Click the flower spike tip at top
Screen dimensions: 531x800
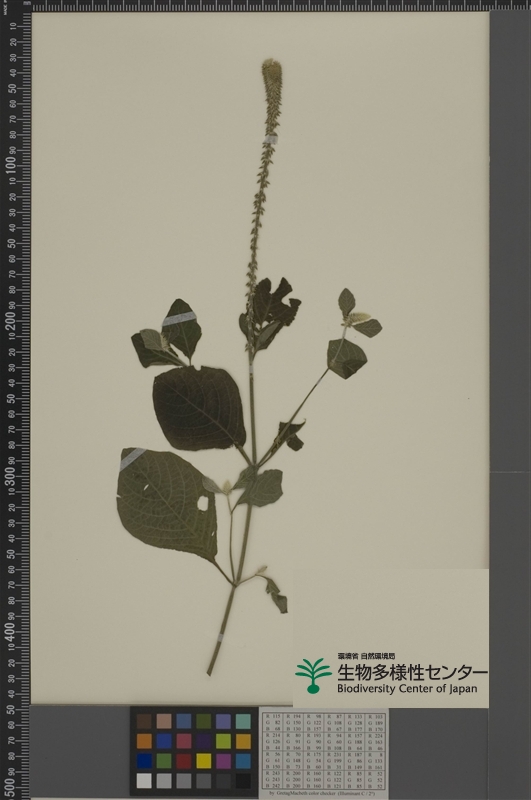(271, 67)
